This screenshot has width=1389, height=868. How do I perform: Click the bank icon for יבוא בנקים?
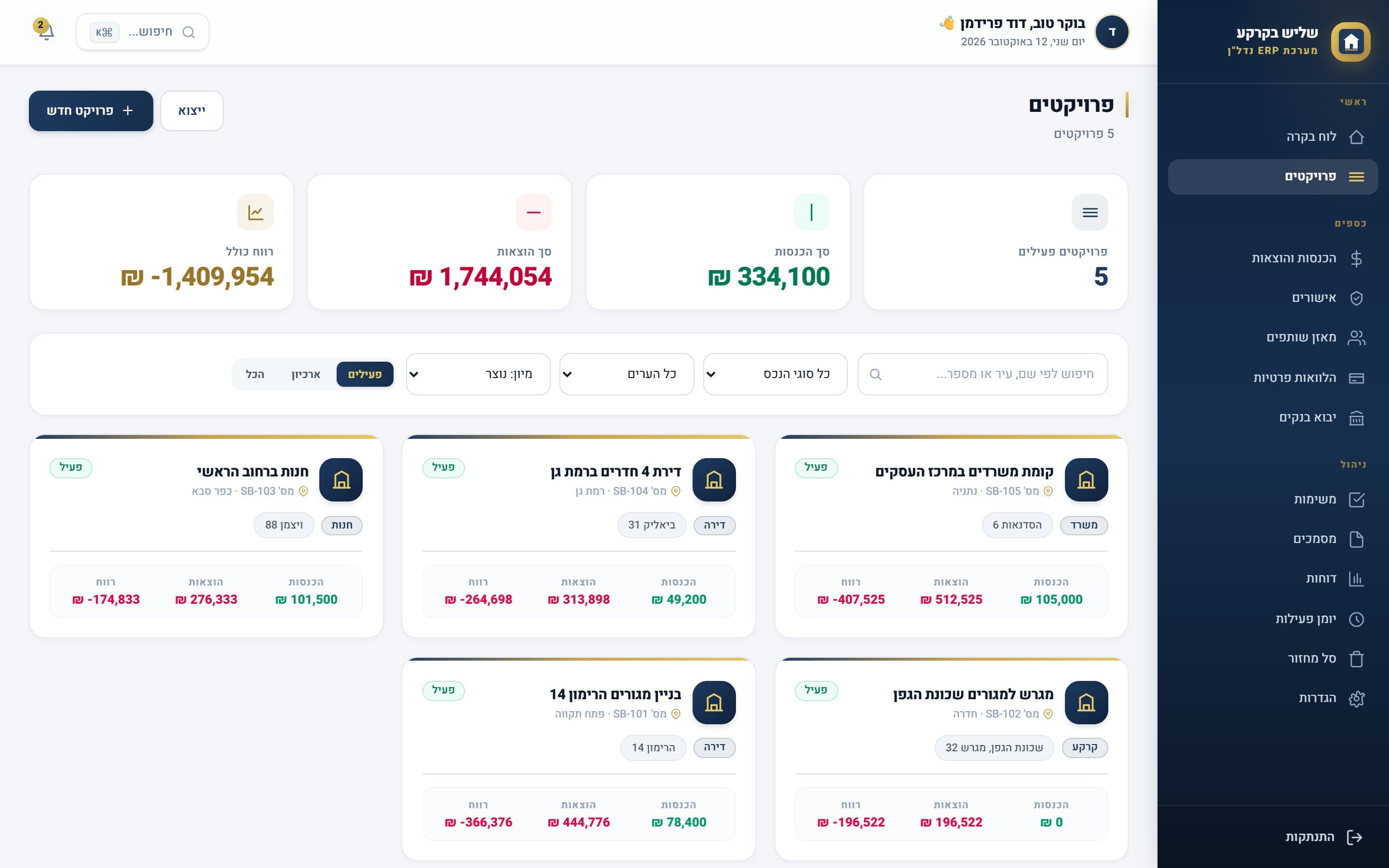pos(1356,418)
